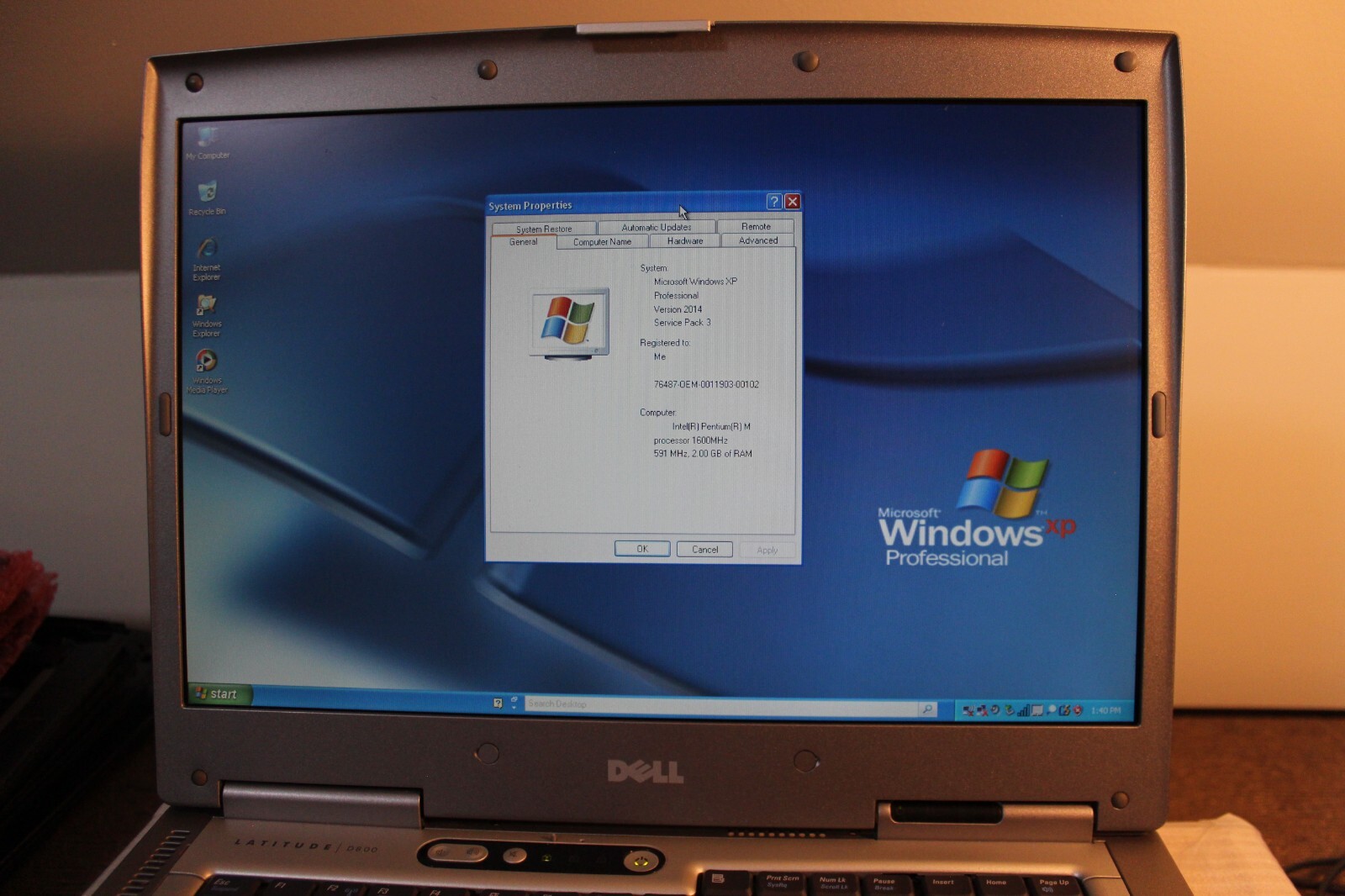Select the Recycle Bin desktop icon
The width and height of the screenshot is (1345, 896).
pyautogui.click(x=207, y=198)
